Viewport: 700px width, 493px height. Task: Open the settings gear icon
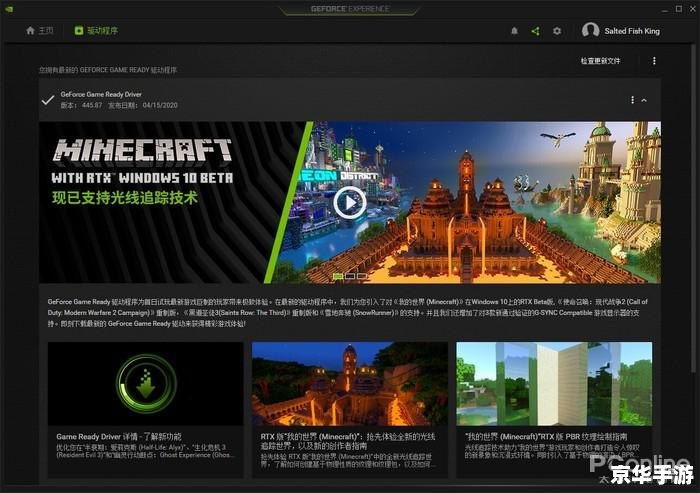[557, 31]
